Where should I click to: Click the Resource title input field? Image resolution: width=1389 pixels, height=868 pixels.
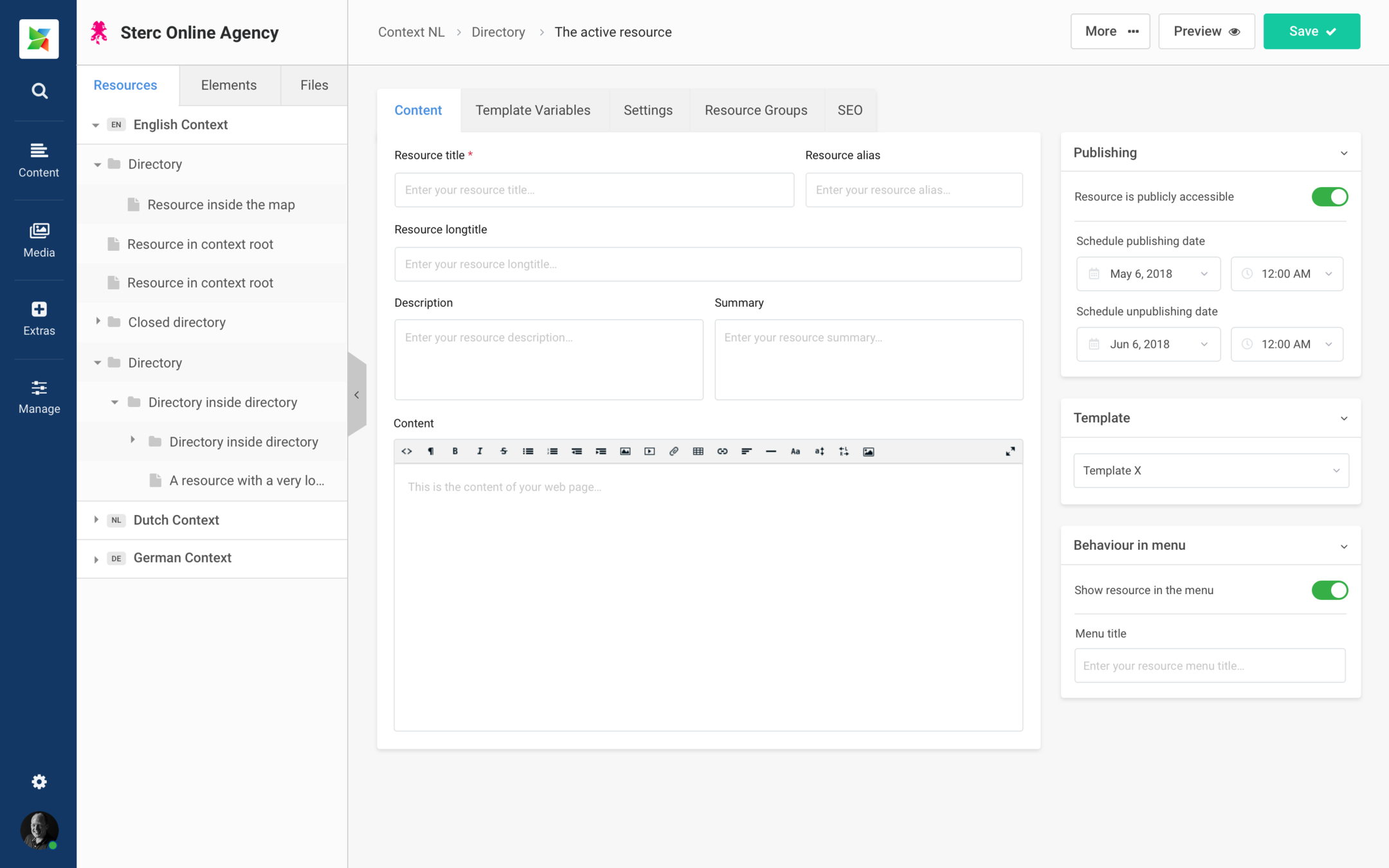point(594,190)
